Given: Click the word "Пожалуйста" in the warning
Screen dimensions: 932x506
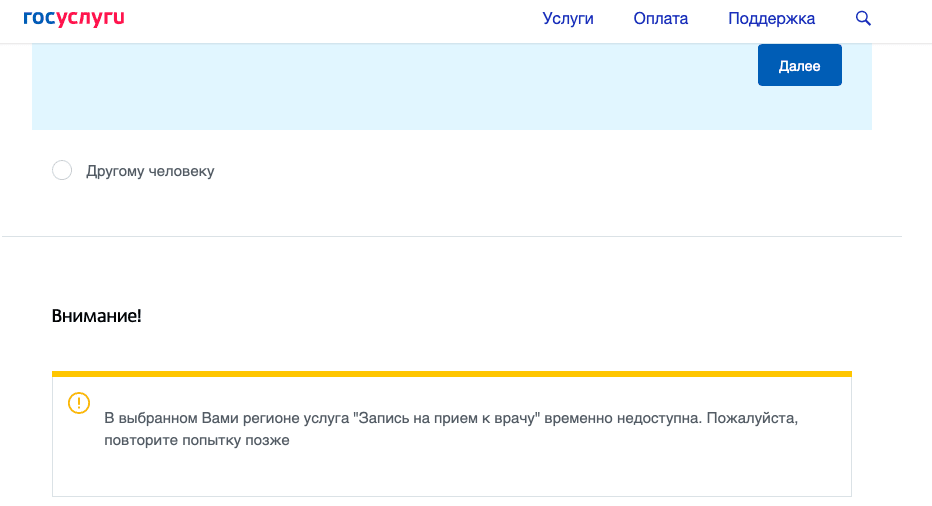Looking at the screenshot, I should tap(752, 418).
